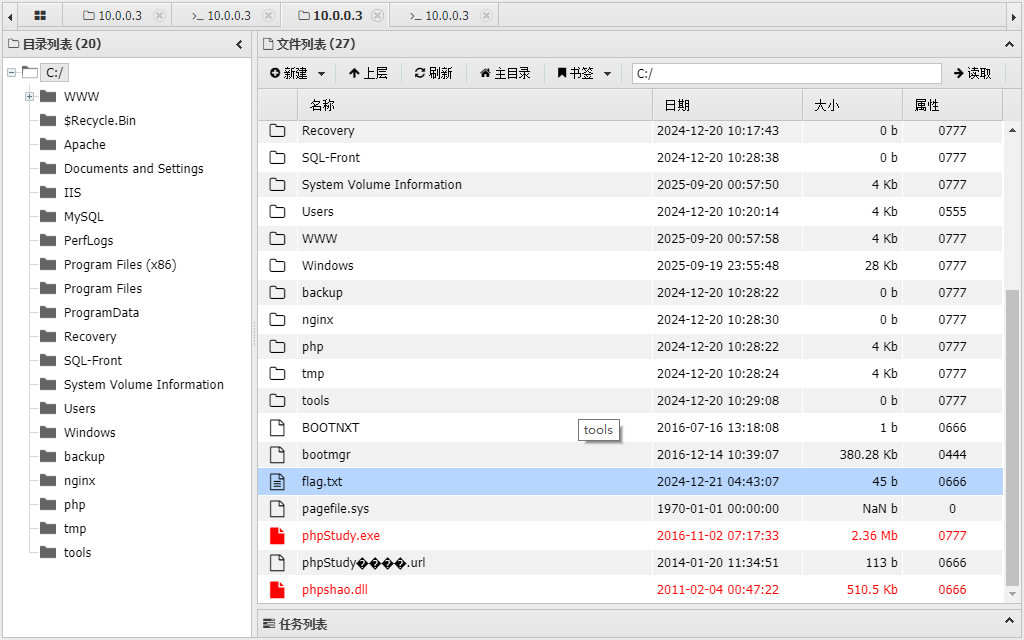Expand the WWW tree folder

pos(29,97)
